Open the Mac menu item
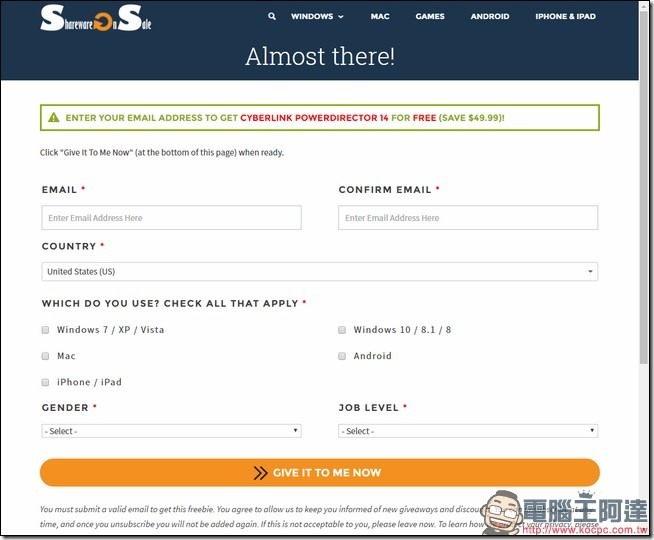The image size is (654, 540). click(x=380, y=16)
